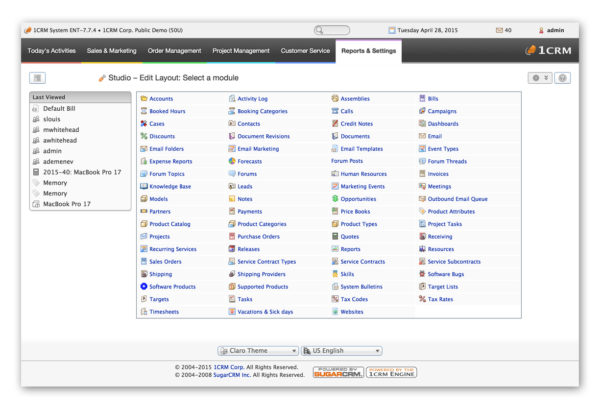Open slouis in Last Viewed
This screenshot has width=600, height=411.
52,119
